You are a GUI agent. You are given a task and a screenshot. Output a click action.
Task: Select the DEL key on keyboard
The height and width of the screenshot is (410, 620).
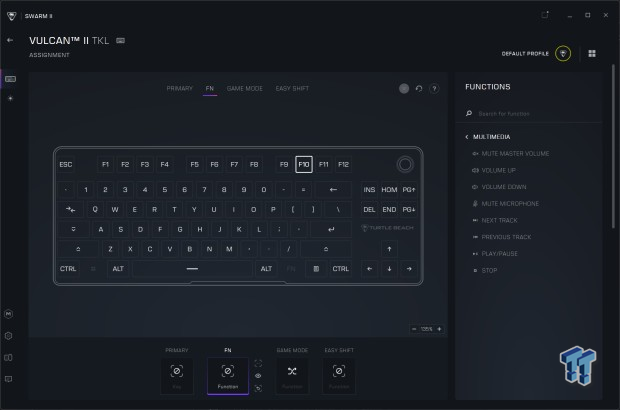[x=369, y=210]
